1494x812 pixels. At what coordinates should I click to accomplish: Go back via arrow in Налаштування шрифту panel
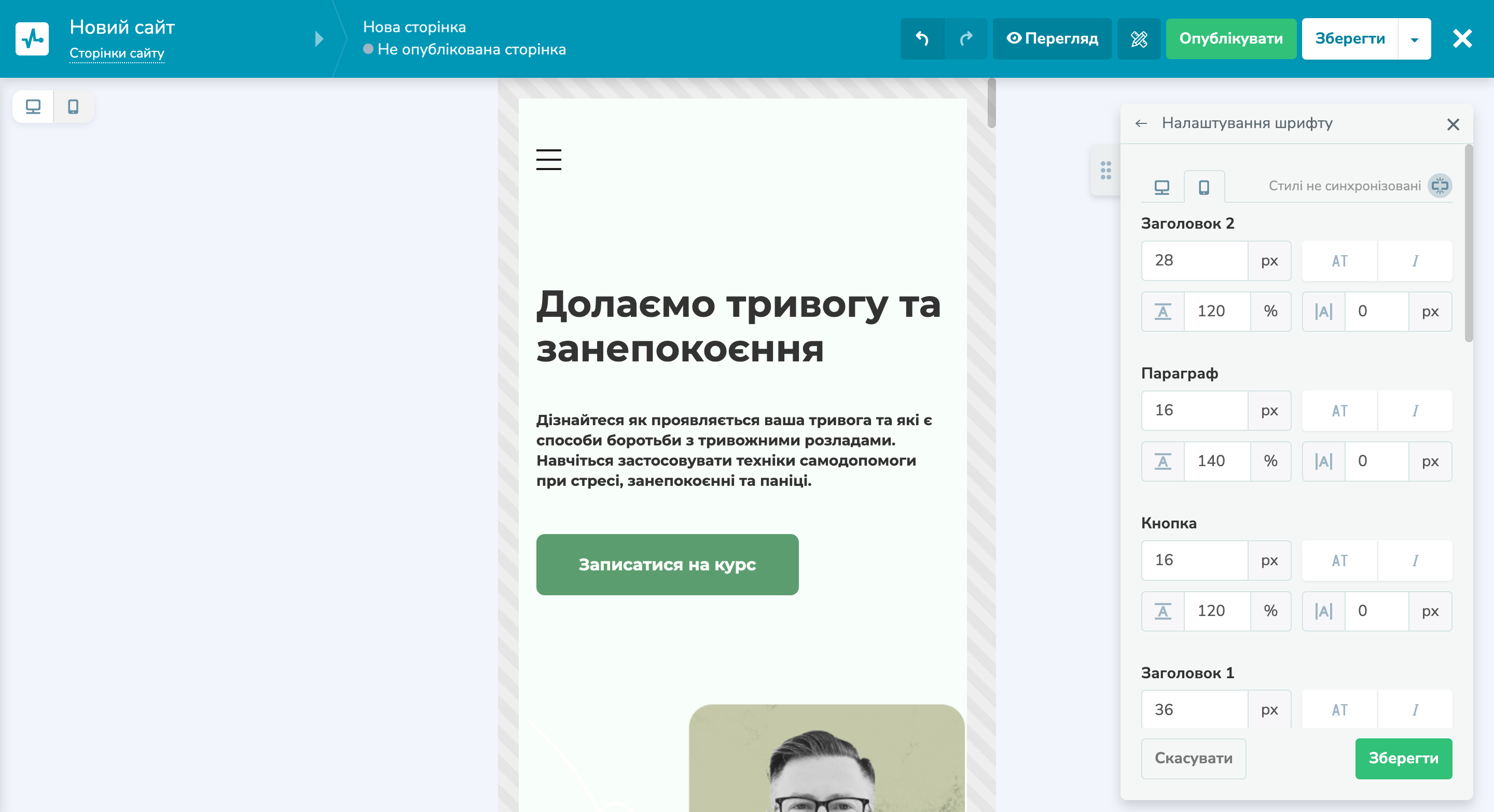(1141, 123)
